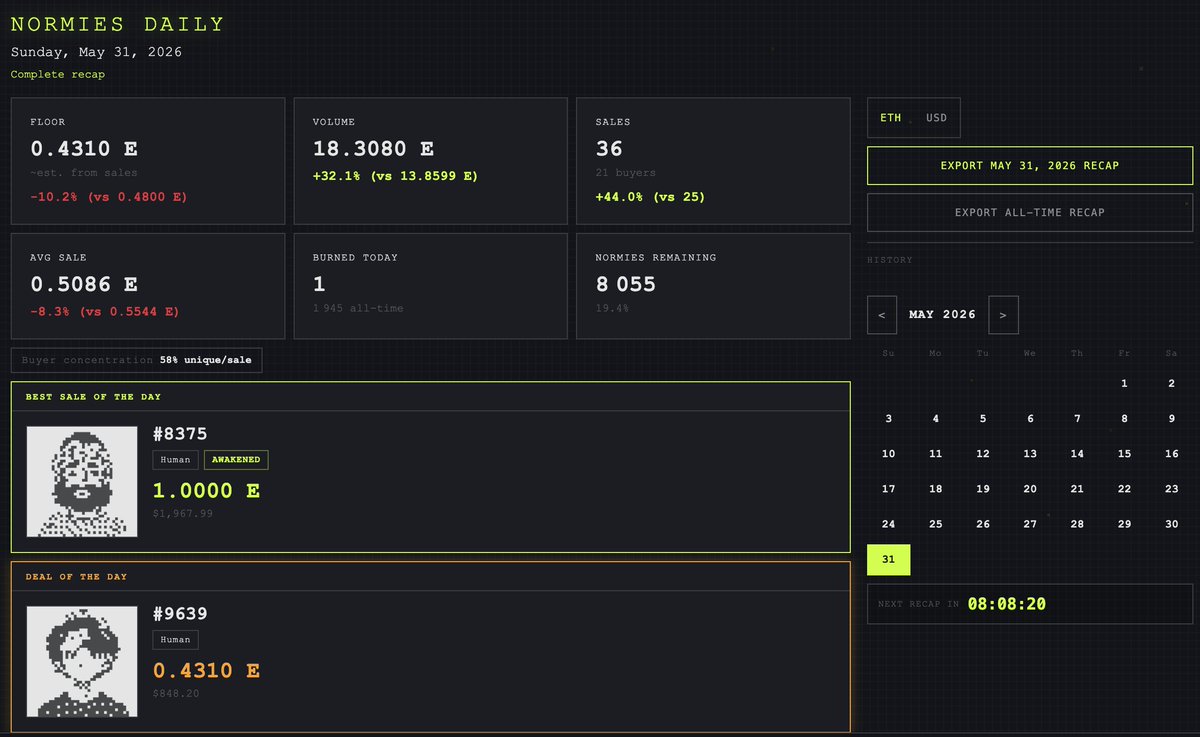The height and width of the screenshot is (737, 1200).
Task: Select calendar date 14
Action: coord(1077,454)
